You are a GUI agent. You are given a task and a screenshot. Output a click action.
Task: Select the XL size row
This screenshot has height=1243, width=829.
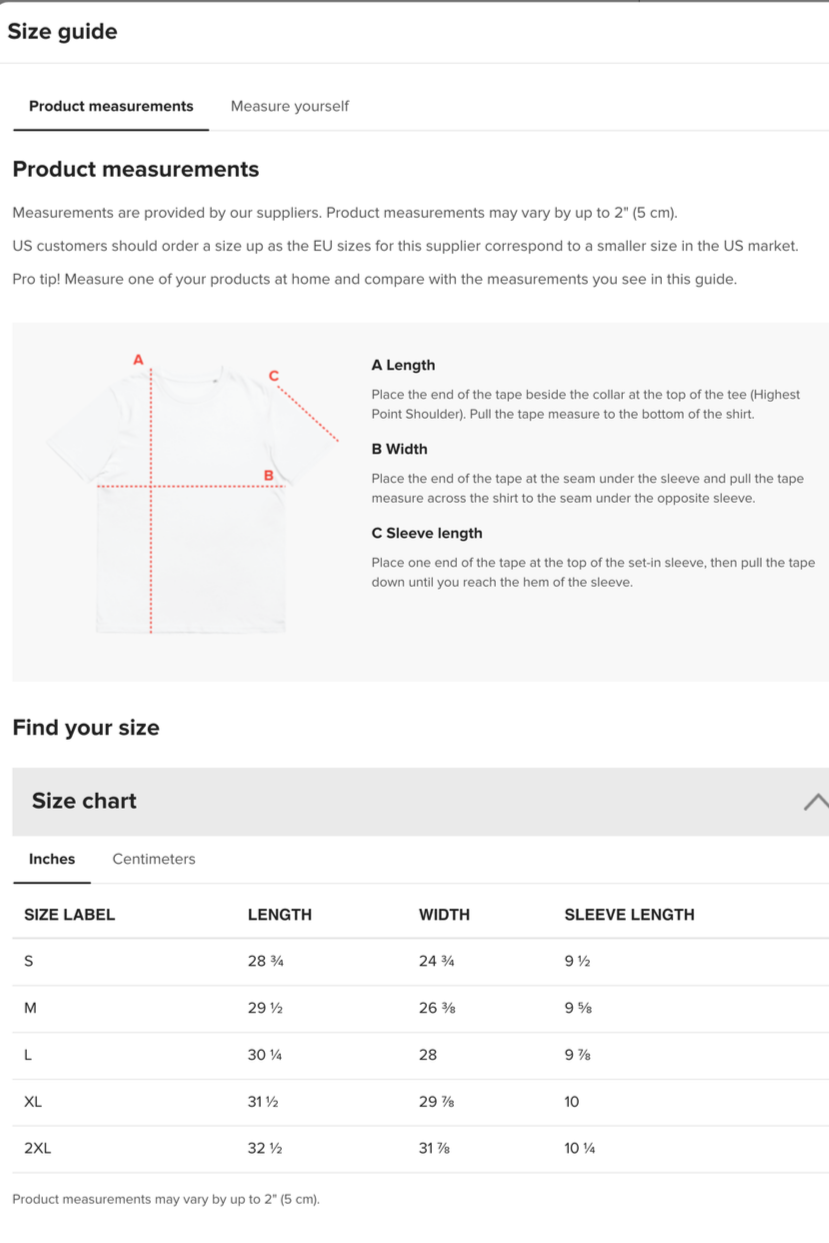(420, 1102)
